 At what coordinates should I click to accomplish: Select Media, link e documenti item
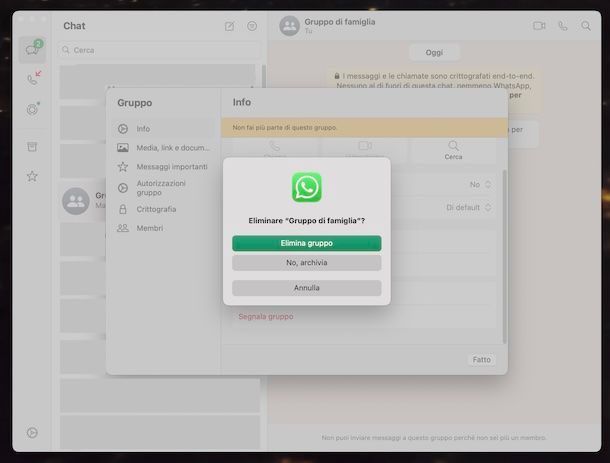coord(163,148)
